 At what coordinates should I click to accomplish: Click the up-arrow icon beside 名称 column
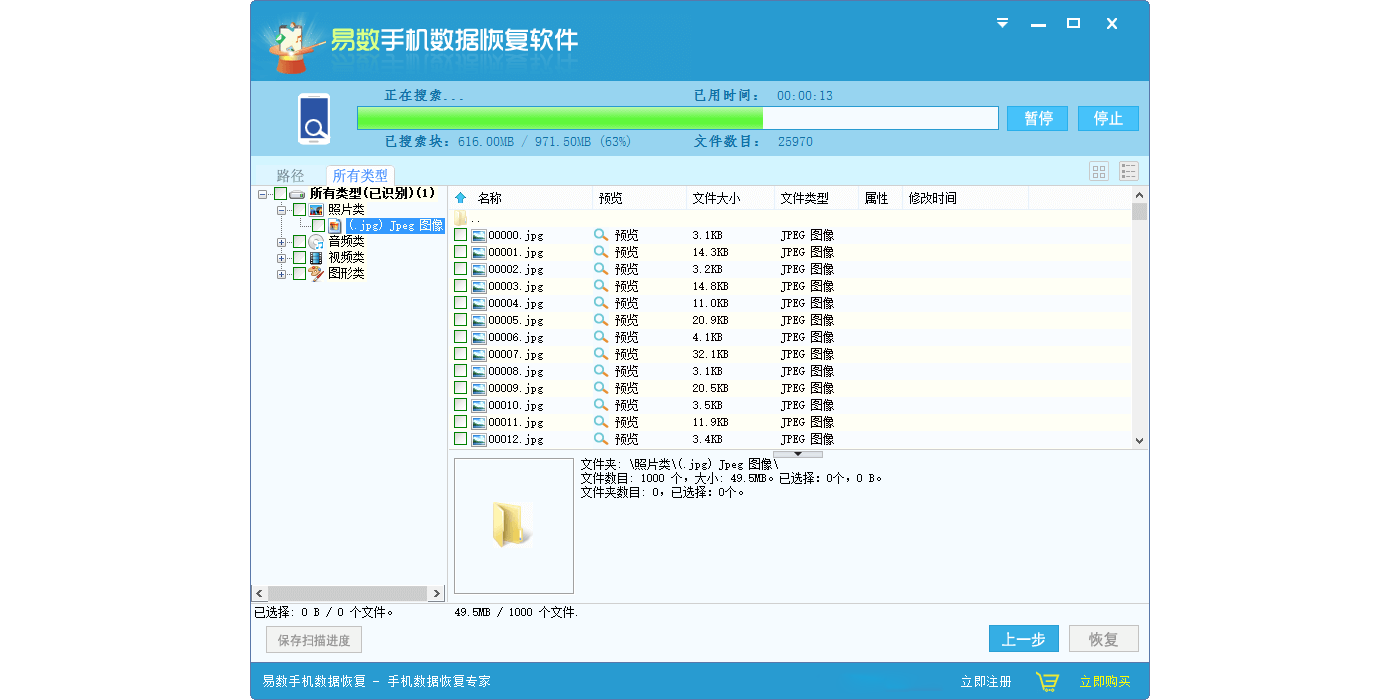coord(461,198)
